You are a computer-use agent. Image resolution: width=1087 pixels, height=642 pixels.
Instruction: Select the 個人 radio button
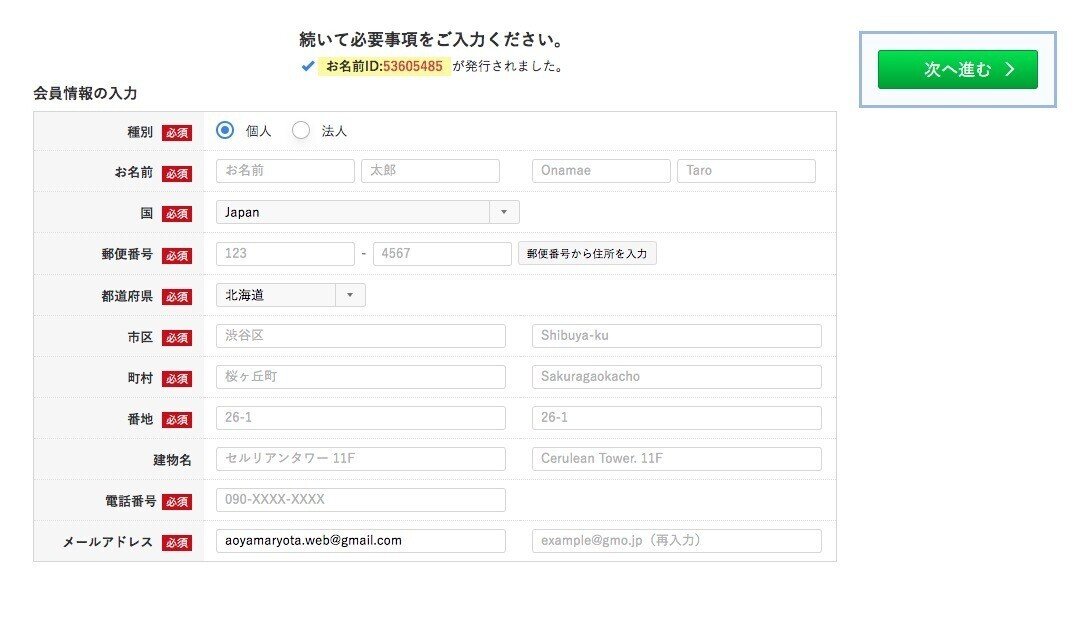[225, 130]
